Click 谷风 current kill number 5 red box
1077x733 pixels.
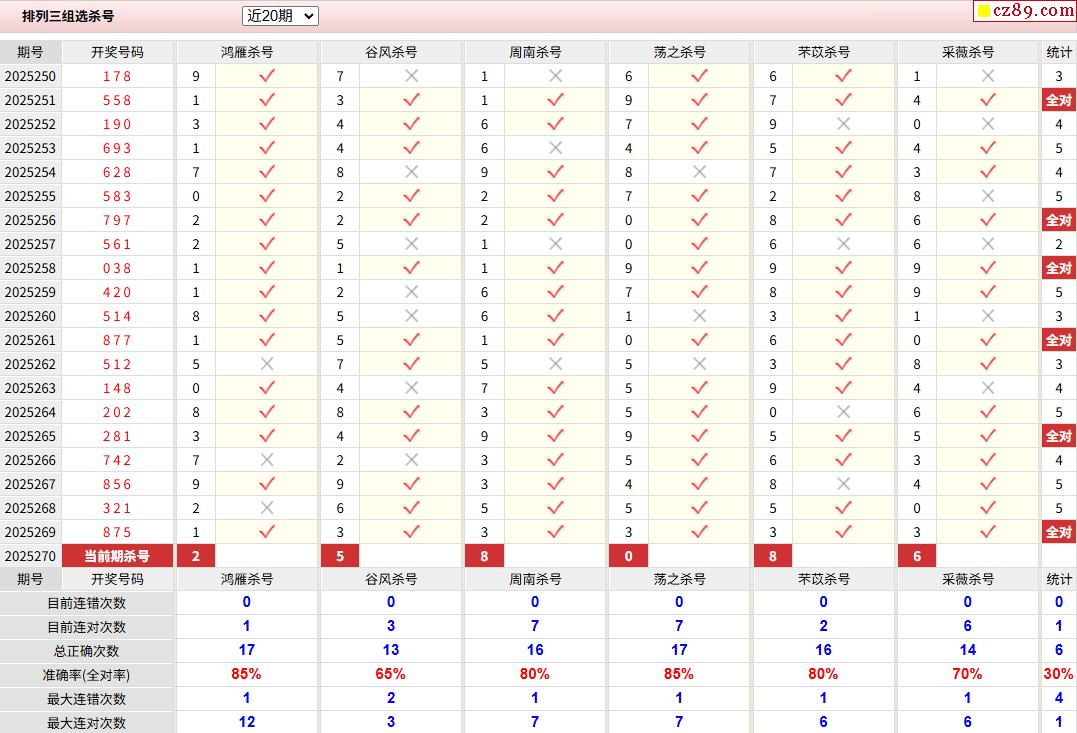(340, 556)
